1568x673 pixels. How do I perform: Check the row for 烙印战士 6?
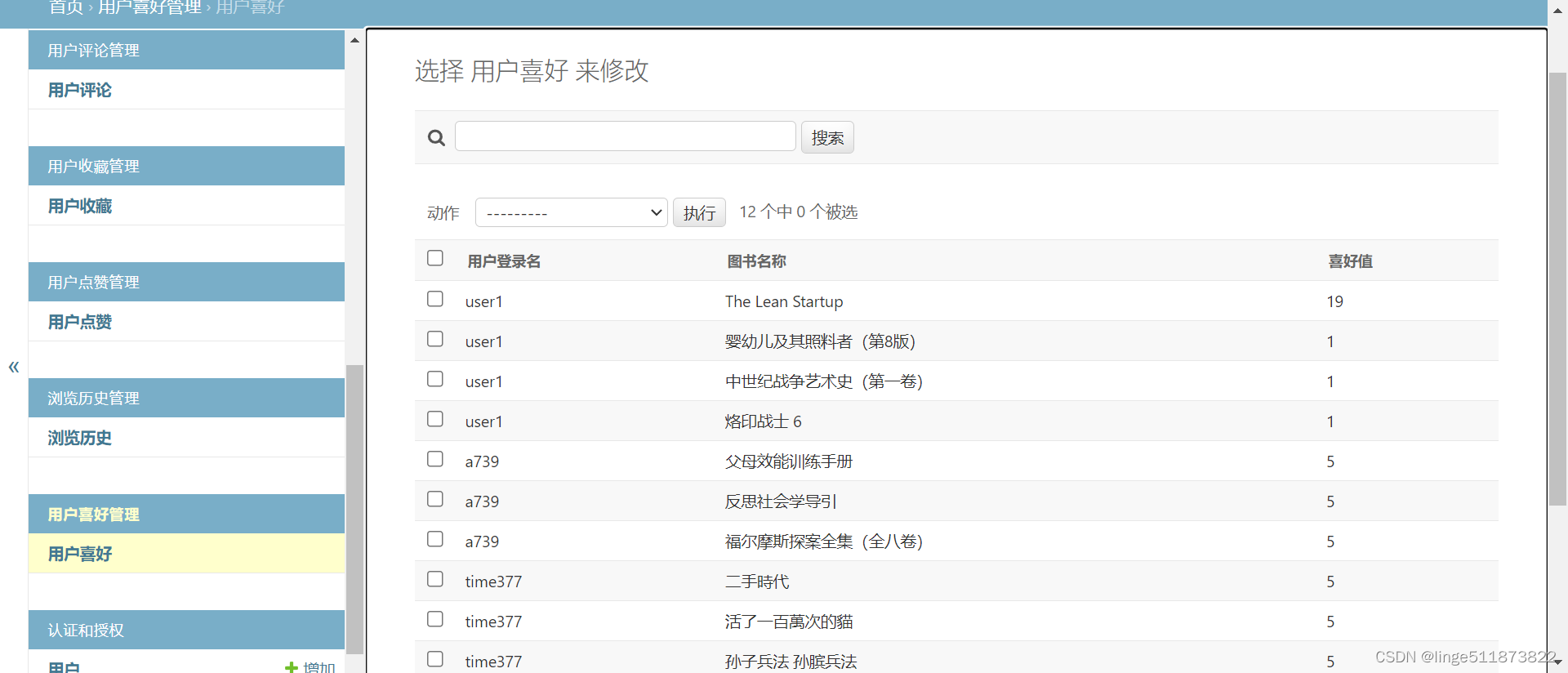435,419
